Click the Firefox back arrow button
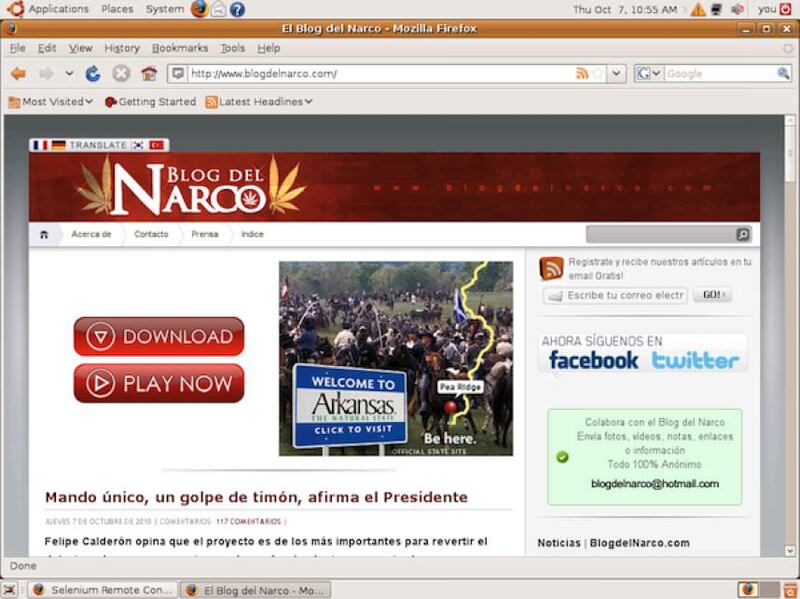Screen dimensions: 800x599 click(x=18, y=74)
